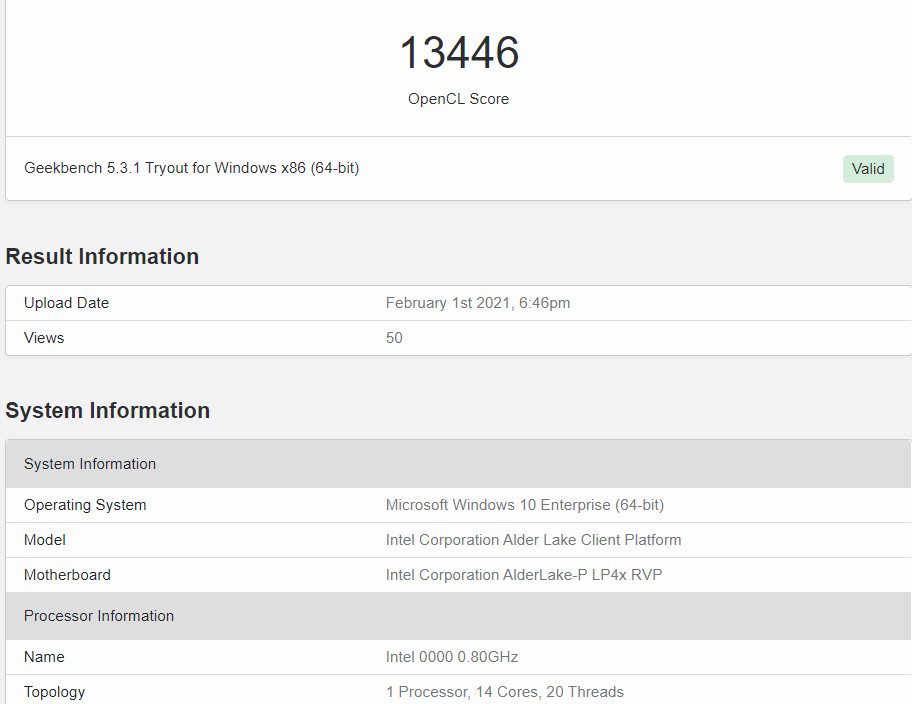The width and height of the screenshot is (912, 704).
Task: Select the February 1st 2021, 6:46pm value
Action: click(x=478, y=303)
